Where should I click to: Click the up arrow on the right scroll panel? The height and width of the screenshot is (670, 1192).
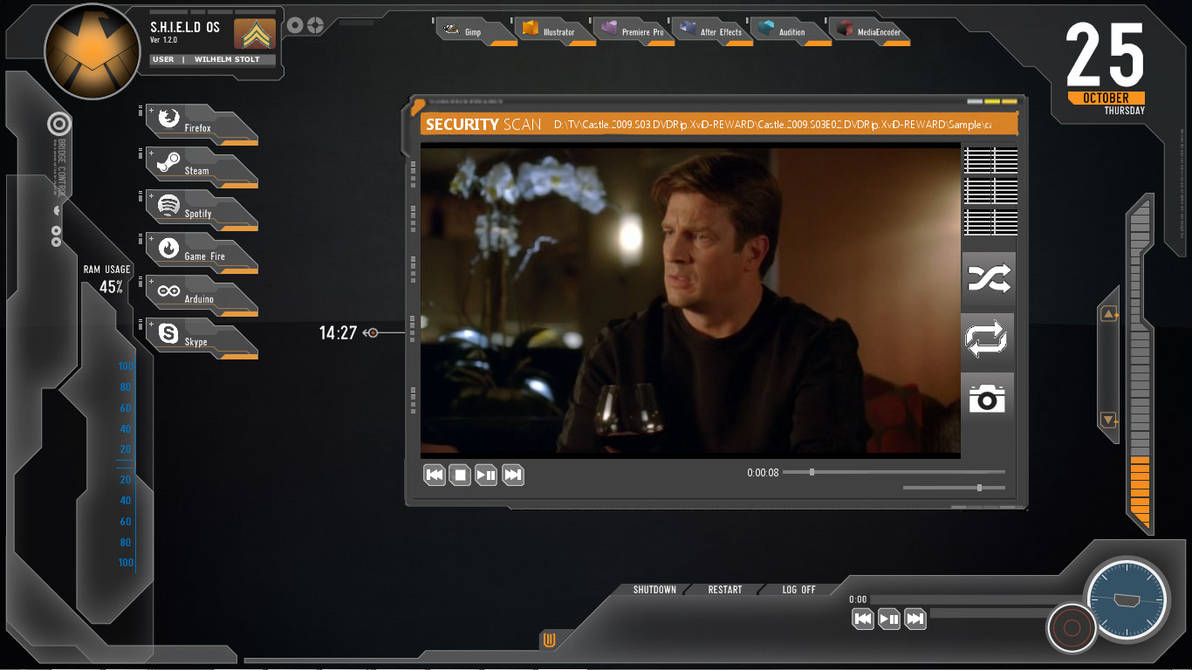click(x=1109, y=312)
